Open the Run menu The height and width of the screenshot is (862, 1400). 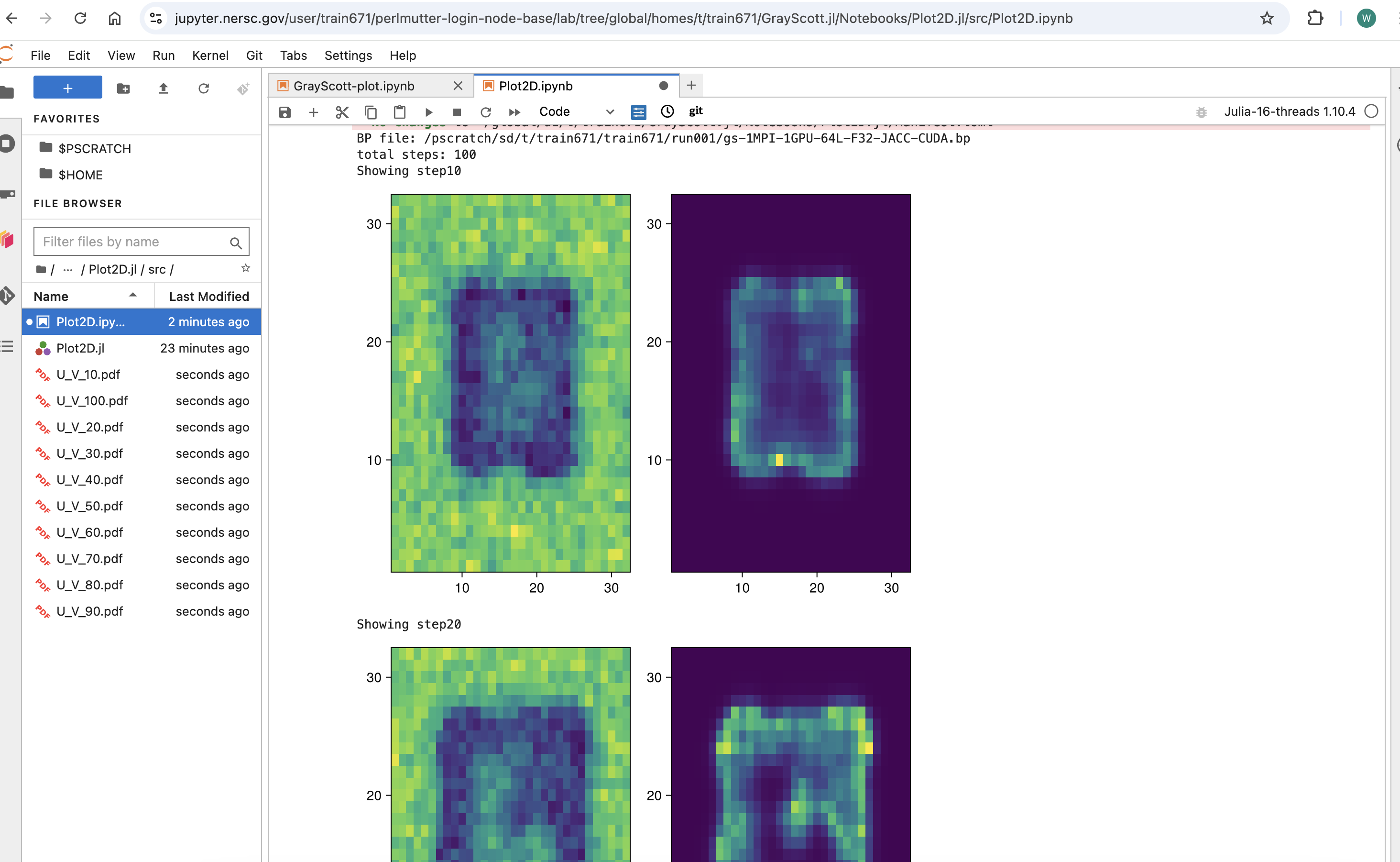164,55
